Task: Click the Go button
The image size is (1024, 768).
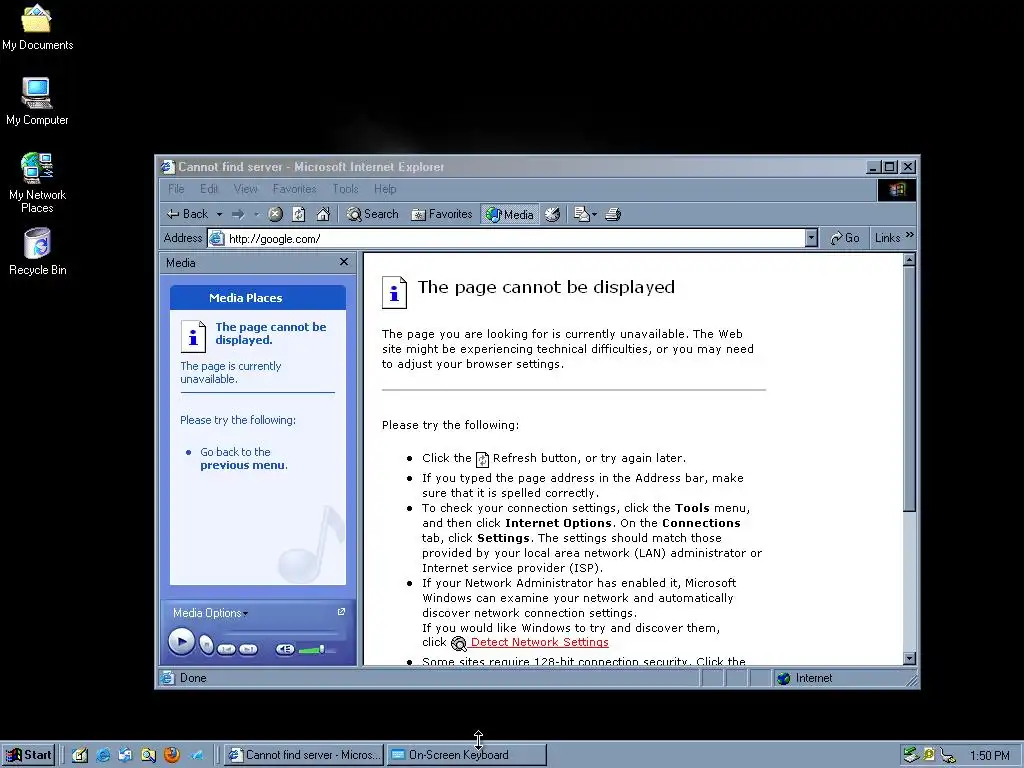Action: pyautogui.click(x=845, y=238)
